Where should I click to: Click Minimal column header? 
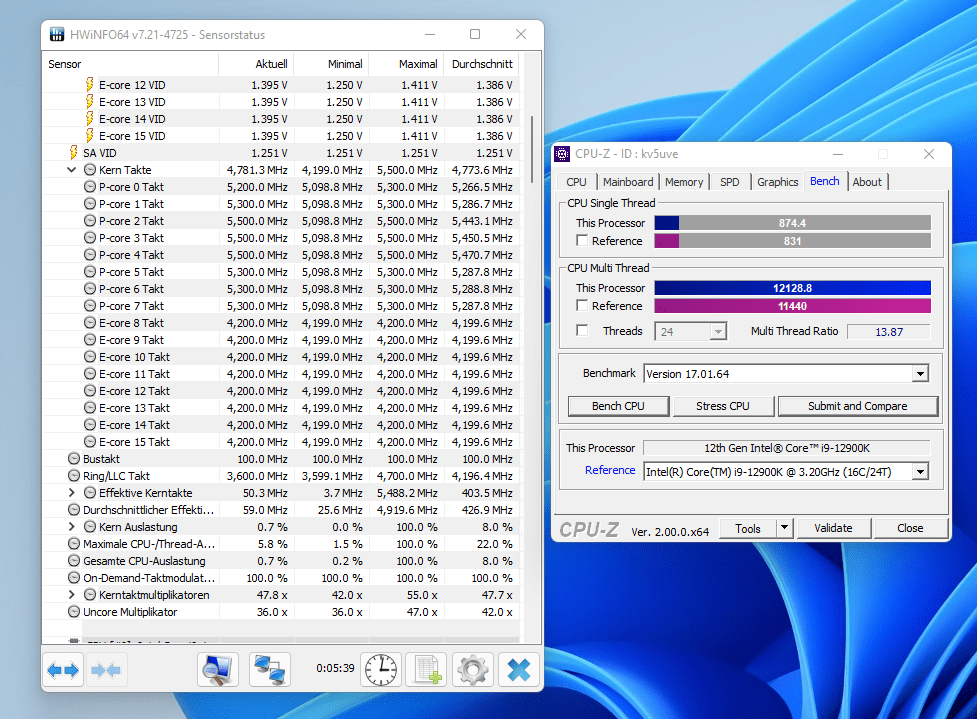tap(331, 64)
